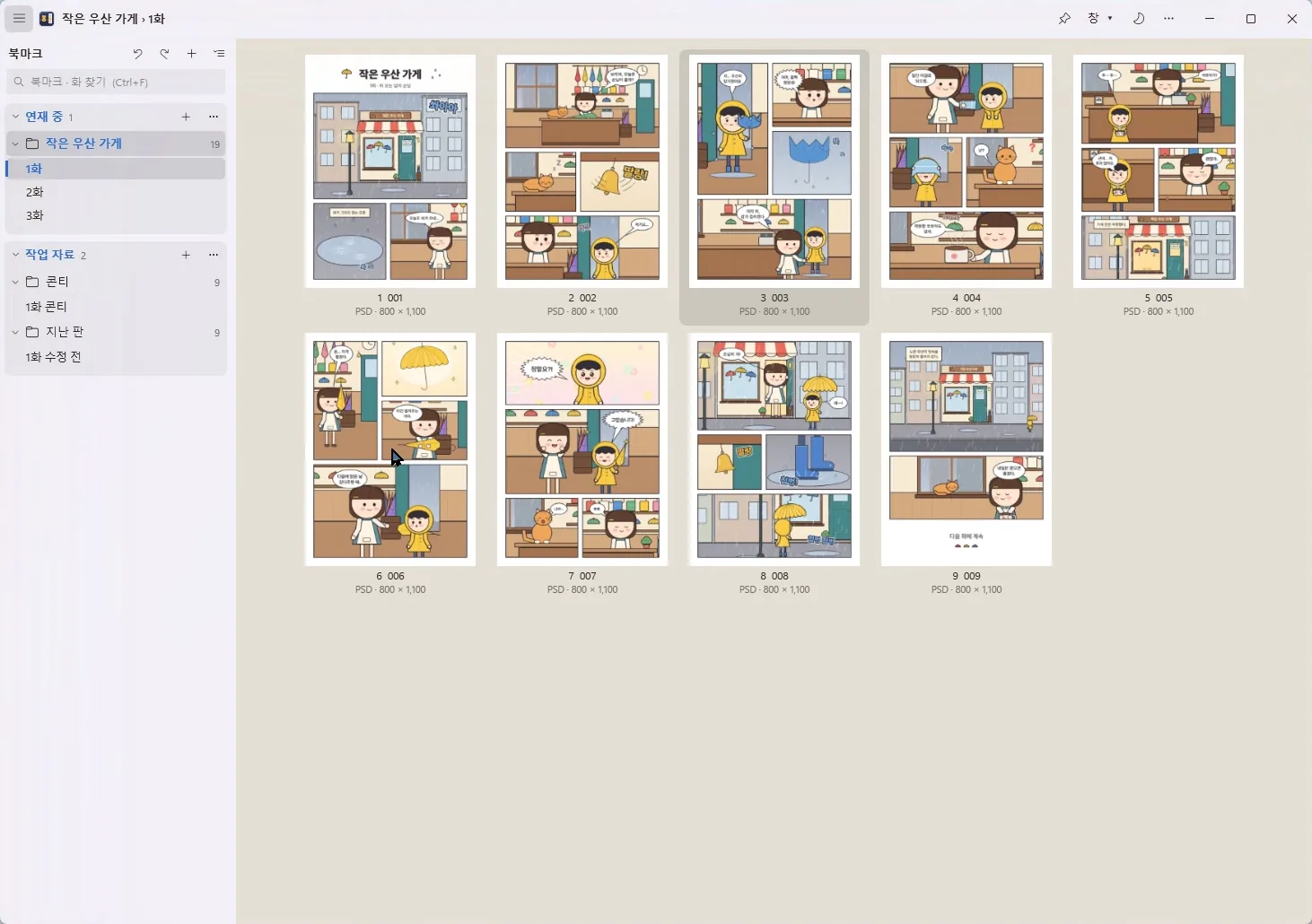Collapse the 작은 우산 가게 folder chevron
The height and width of the screenshot is (924, 1312).
[15, 144]
